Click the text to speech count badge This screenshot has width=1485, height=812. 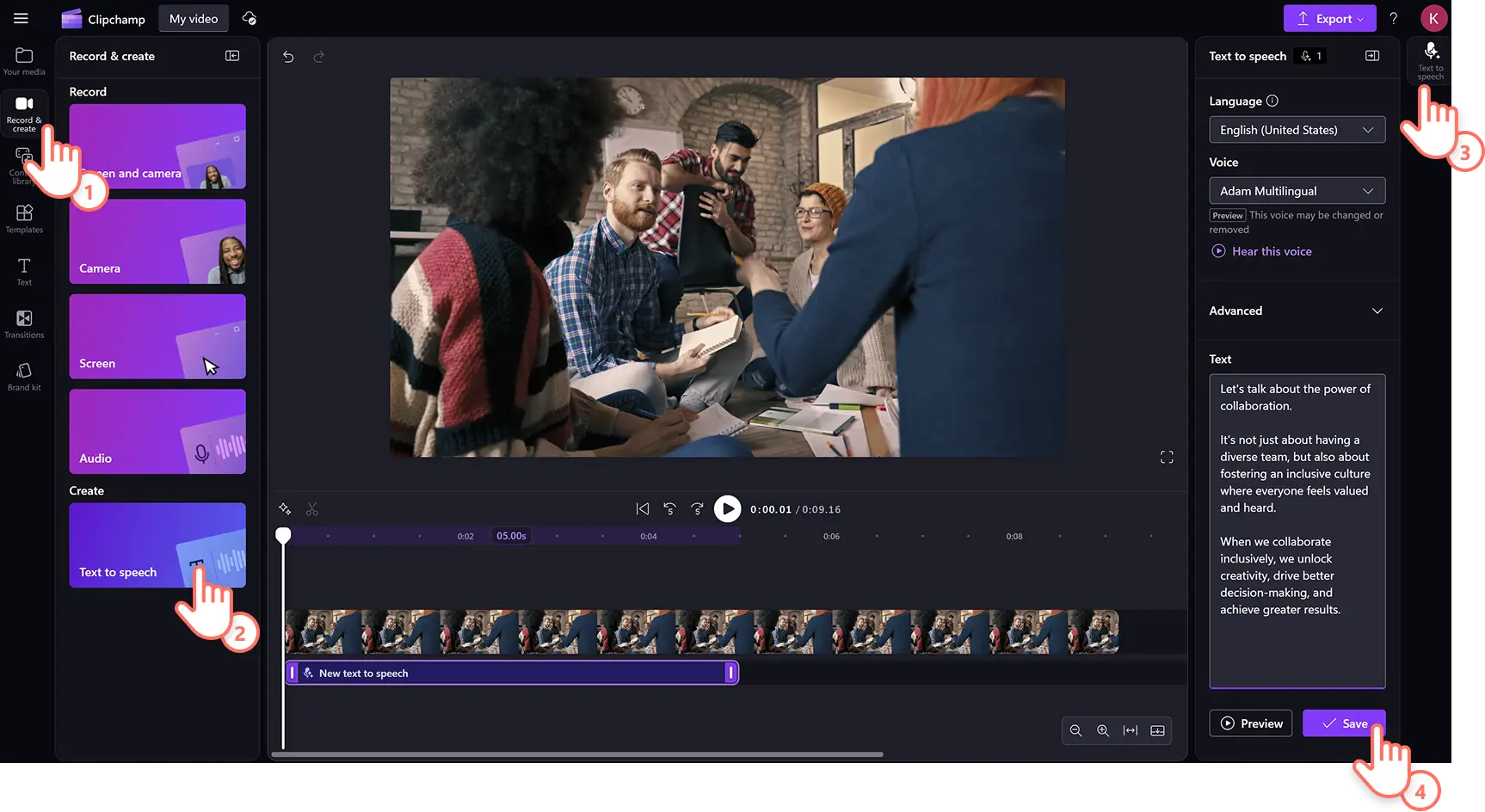1311,56
